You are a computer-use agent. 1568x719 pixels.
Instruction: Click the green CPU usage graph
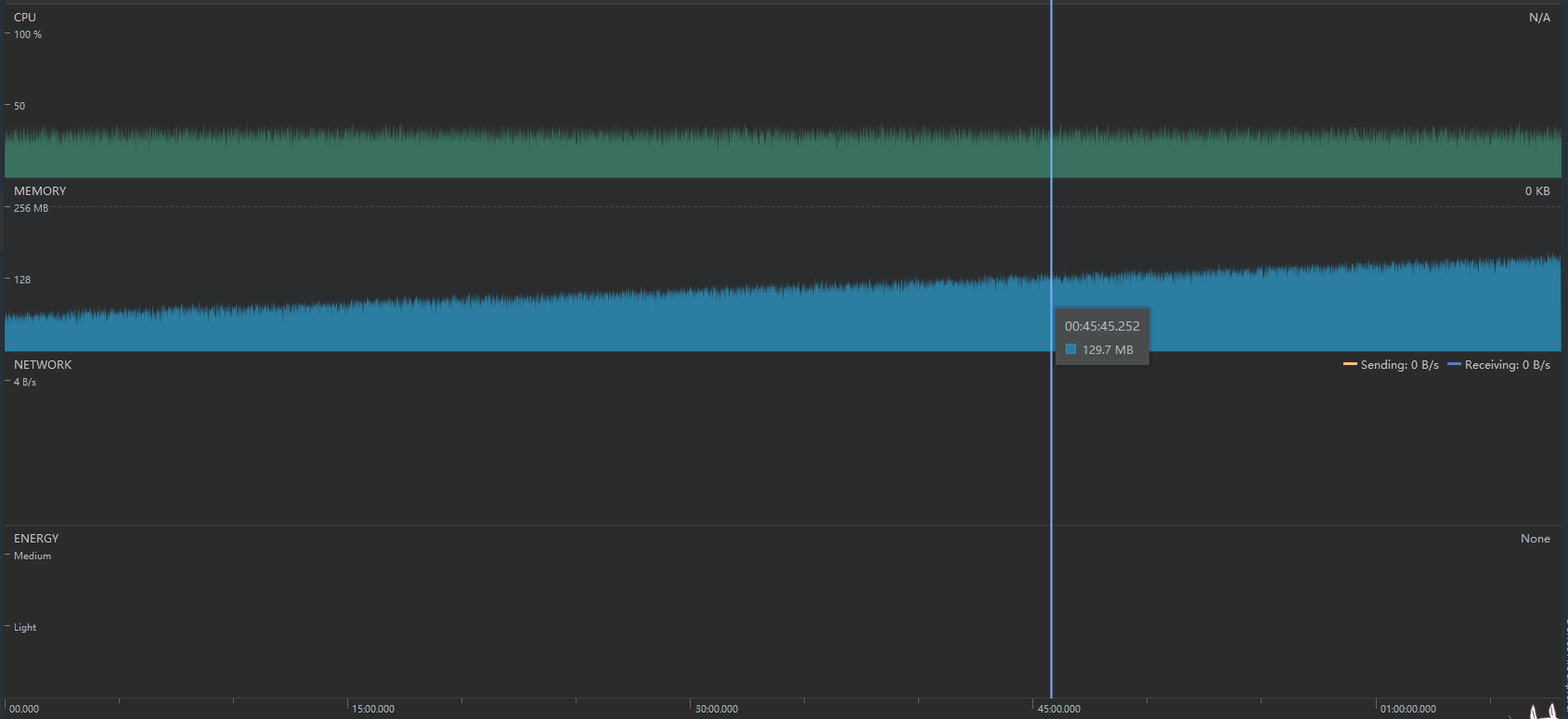[x=783, y=151]
